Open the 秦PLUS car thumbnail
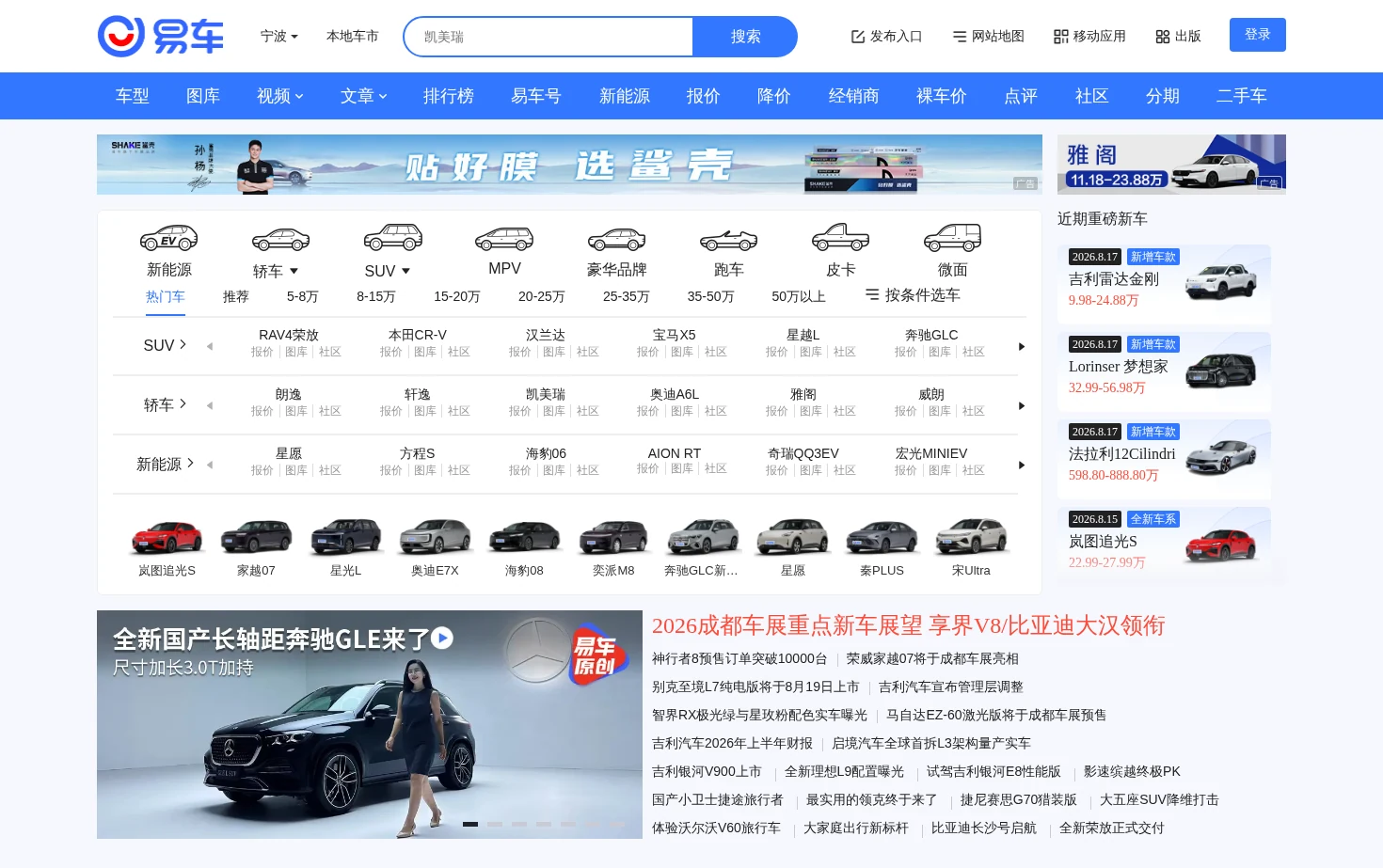 coord(882,536)
